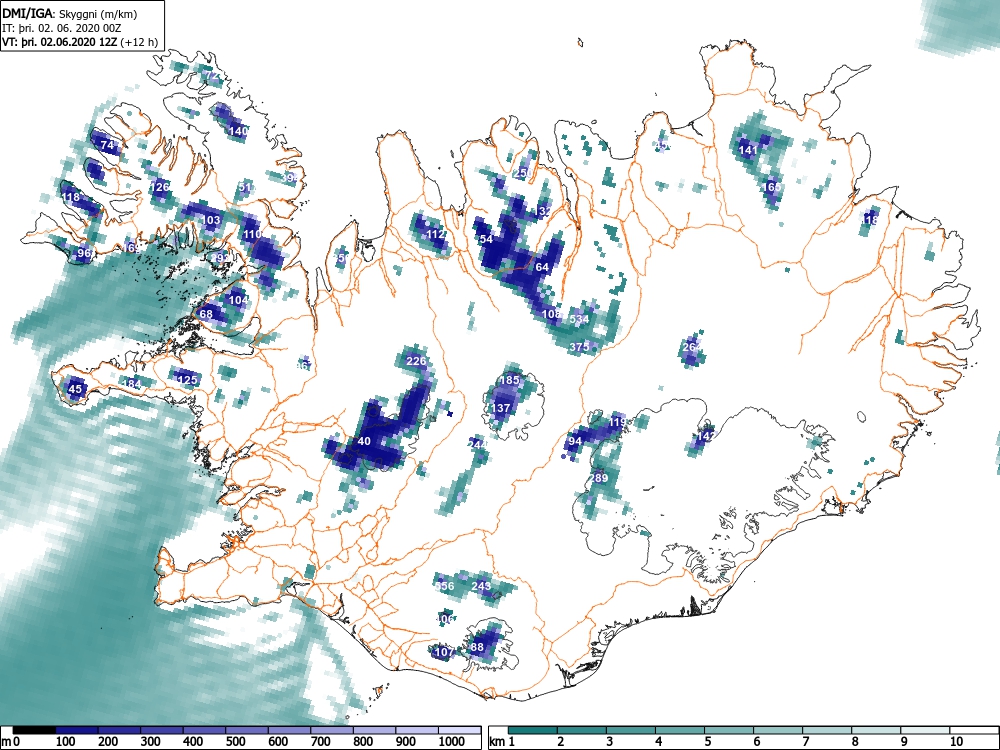Viewport: 1000px width, 750px height.
Task: Click the map value 226
Action: (x=416, y=362)
